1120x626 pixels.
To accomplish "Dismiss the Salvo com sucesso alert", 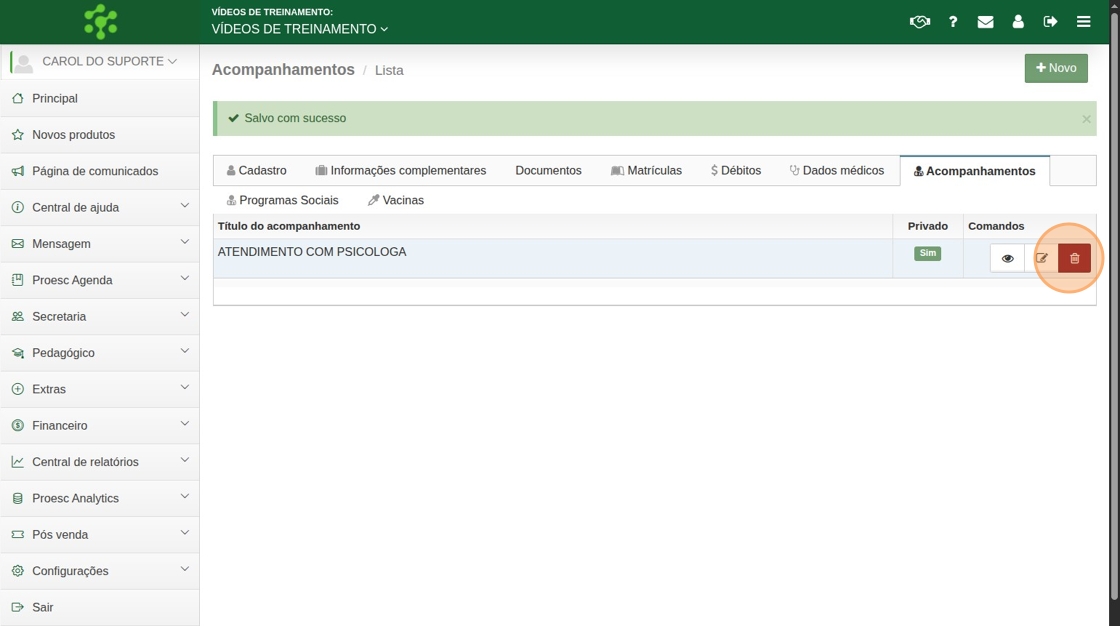I will click(1086, 119).
